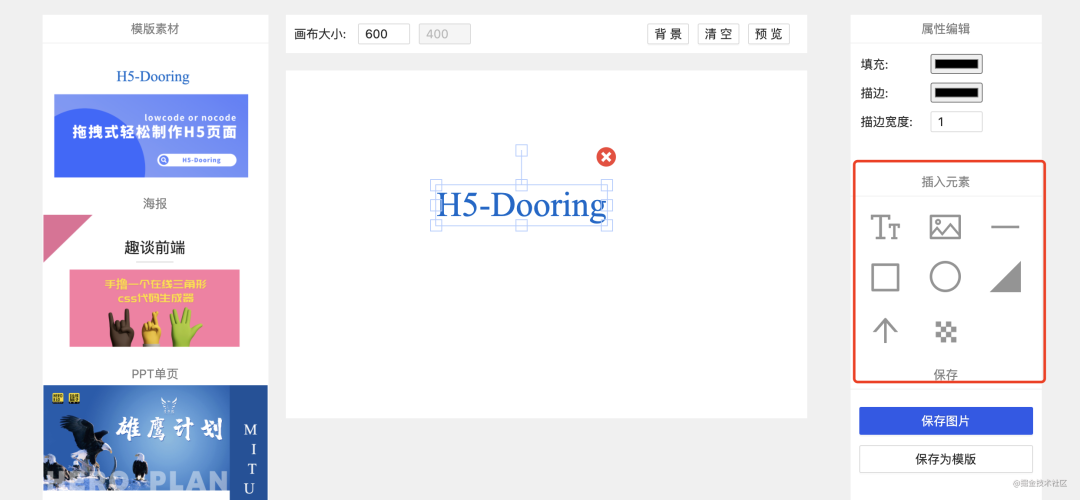Select the 雄鹰计划 PPT template thumbnail
The height and width of the screenshot is (500, 1080).
tap(156, 442)
